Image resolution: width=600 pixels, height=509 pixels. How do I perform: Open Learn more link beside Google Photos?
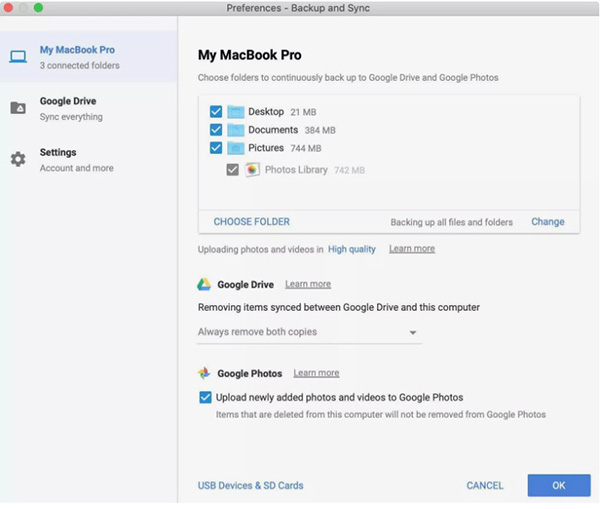(x=316, y=373)
